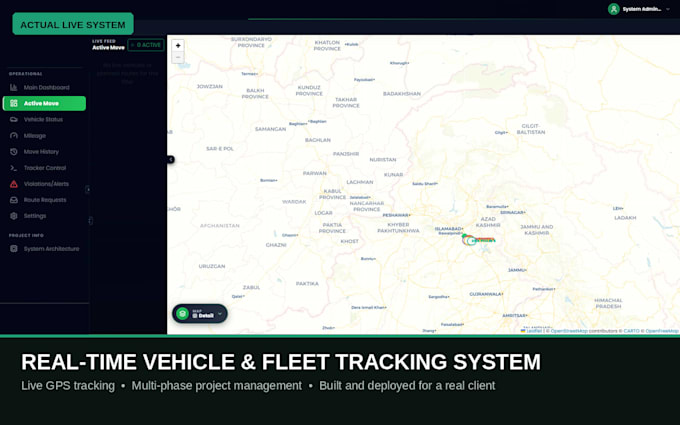Open the OpenFreeMap attribution link
This screenshot has height=425, width=680.
pos(662,331)
